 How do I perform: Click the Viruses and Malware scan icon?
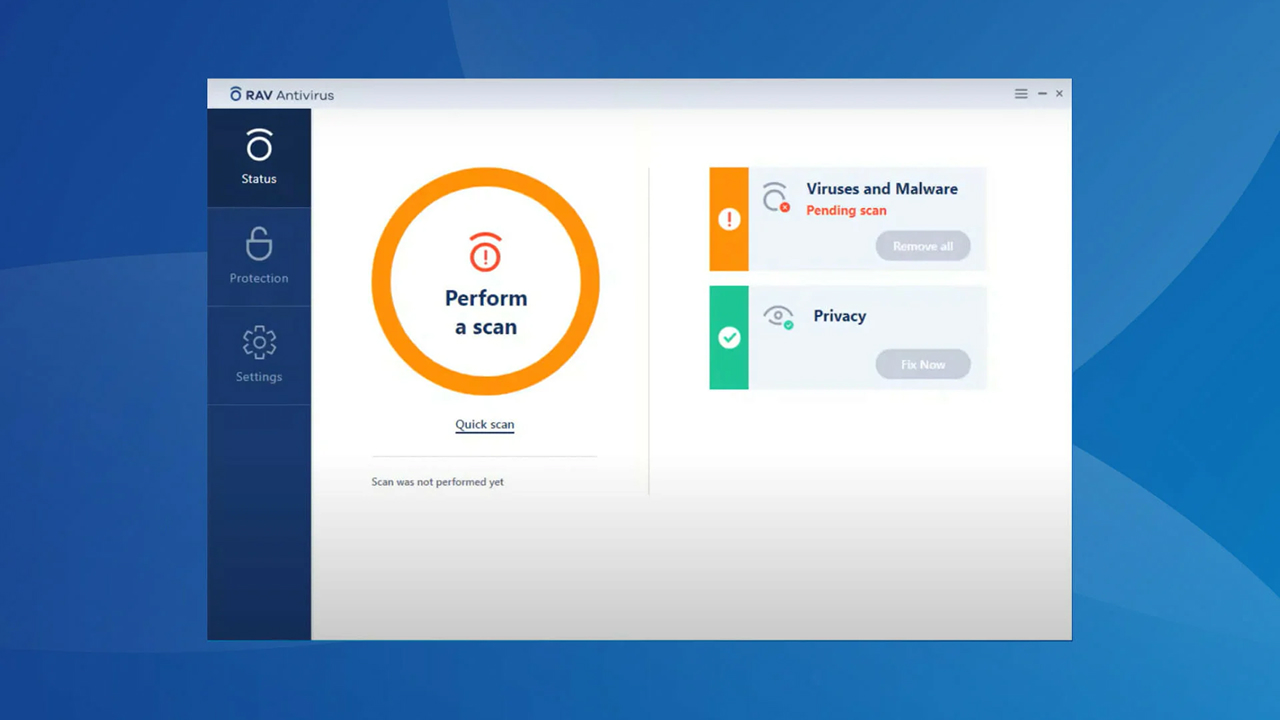pos(775,197)
